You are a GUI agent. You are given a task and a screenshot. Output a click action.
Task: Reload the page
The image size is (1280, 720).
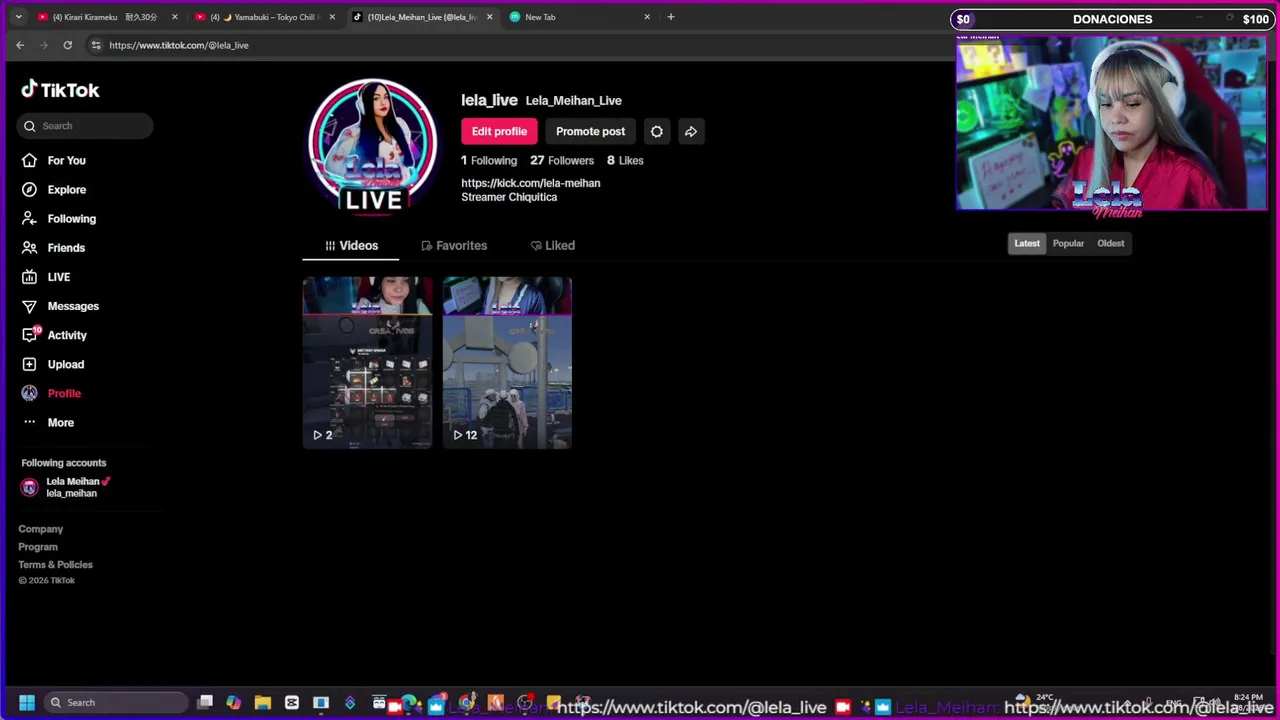coord(67,45)
